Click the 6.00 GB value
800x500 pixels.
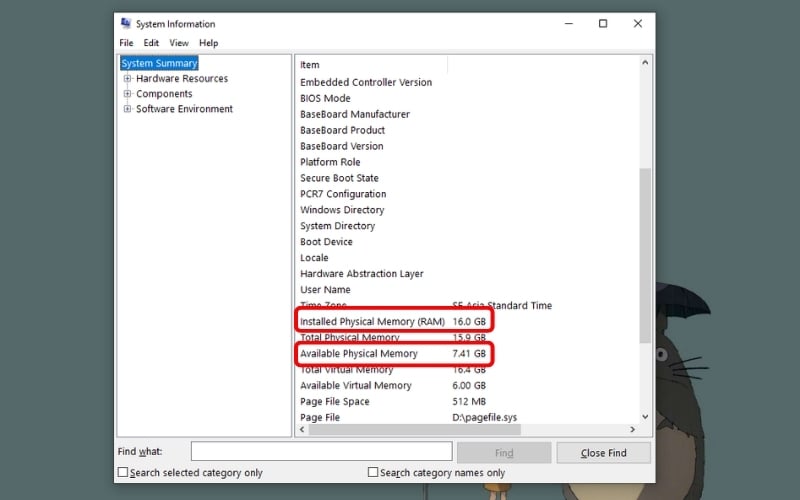coord(469,385)
